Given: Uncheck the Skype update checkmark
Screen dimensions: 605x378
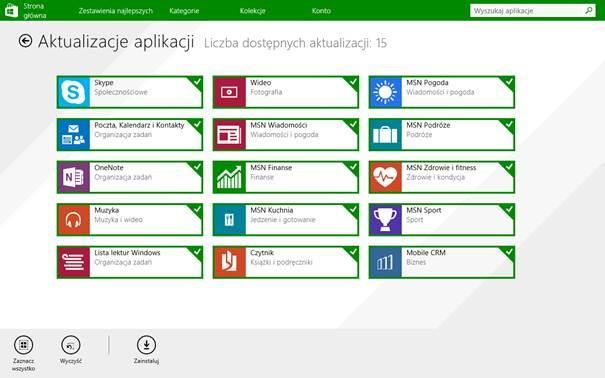Looking at the screenshot, I should [x=197, y=82].
